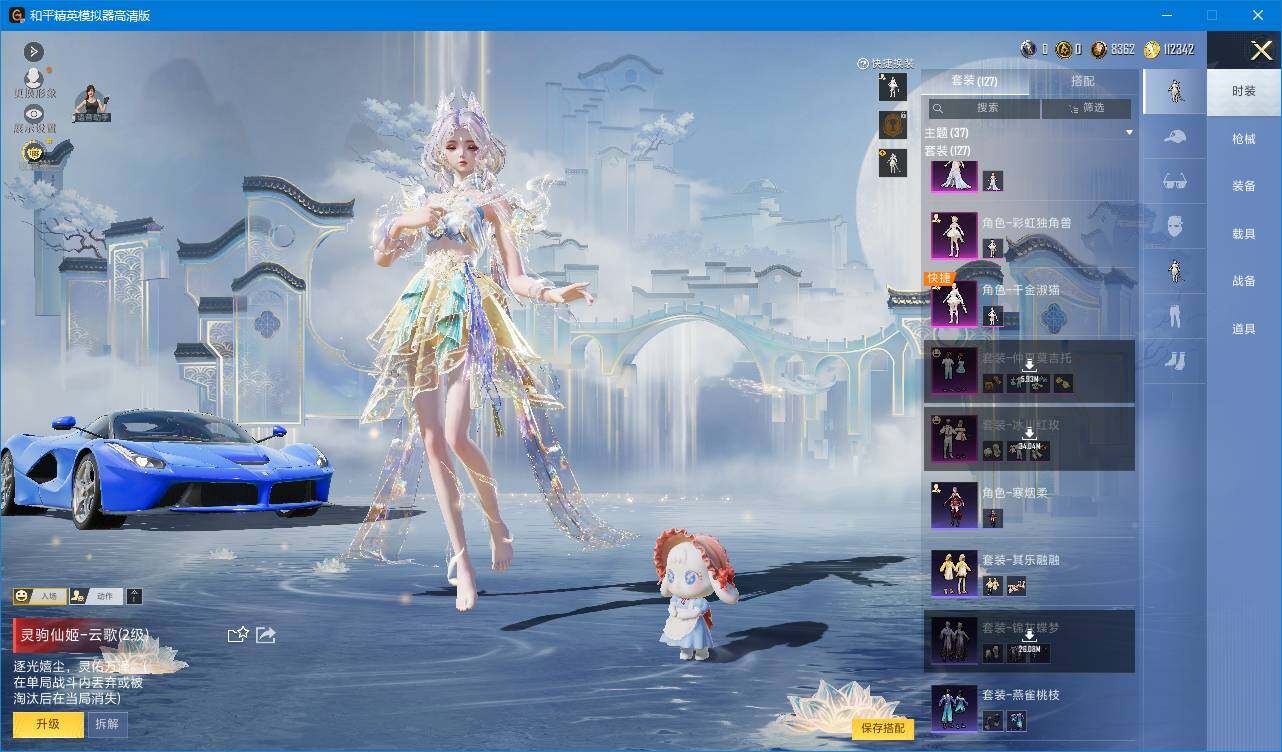Image resolution: width=1282 pixels, height=752 pixels.
Task: Toggle the 入场 entrance emote button
Action: pyautogui.click(x=39, y=596)
